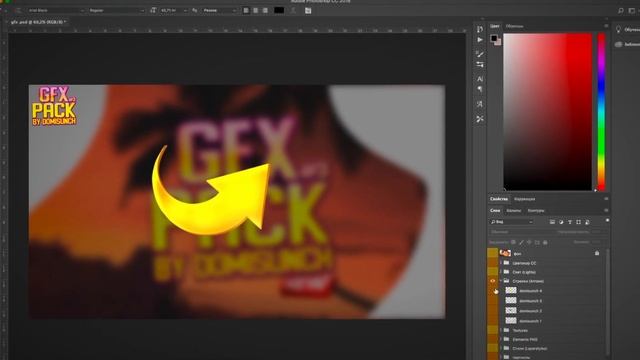This screenshot has height=360, width=640.
Task: Click the black text color swatch in options bar
Action: 279,10
